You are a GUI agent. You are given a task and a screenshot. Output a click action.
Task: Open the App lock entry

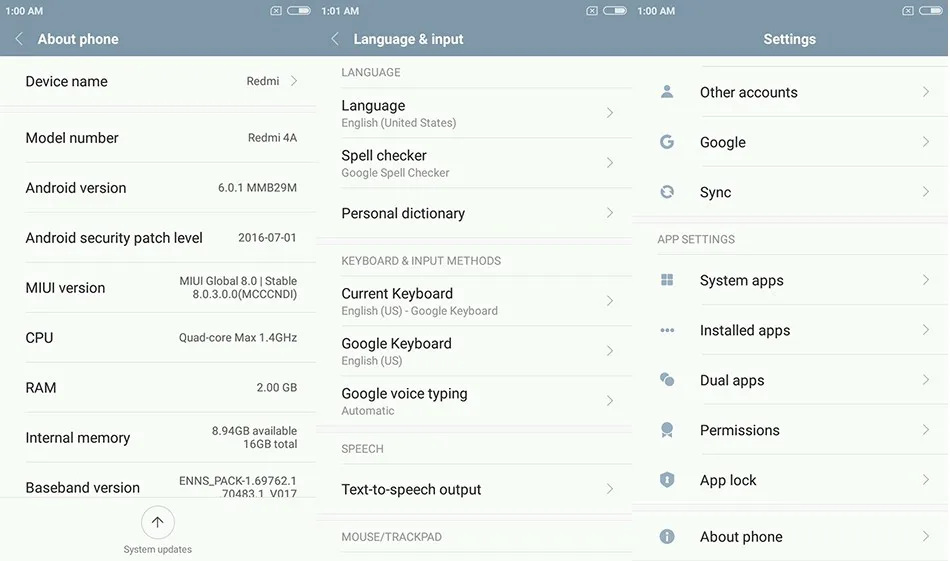point(790,480)
